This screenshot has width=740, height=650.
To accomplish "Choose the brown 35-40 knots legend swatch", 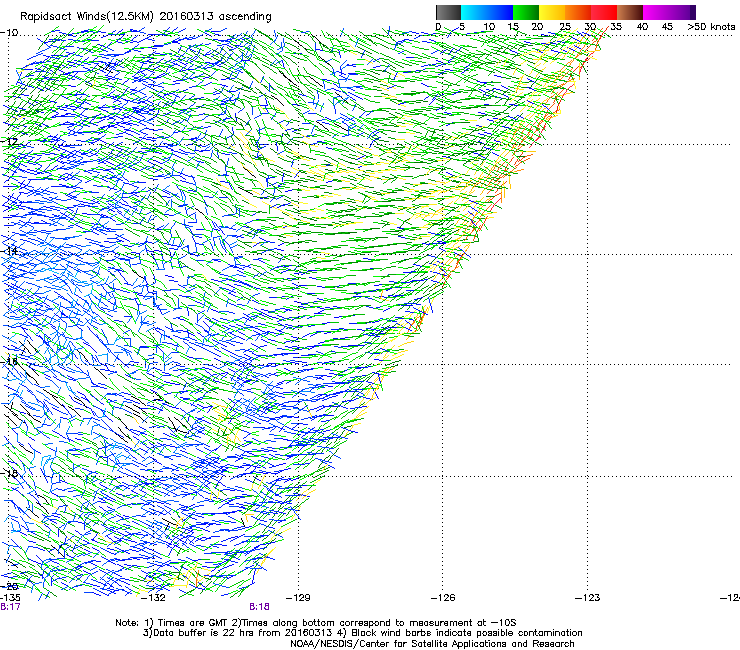I will (630, 12).
